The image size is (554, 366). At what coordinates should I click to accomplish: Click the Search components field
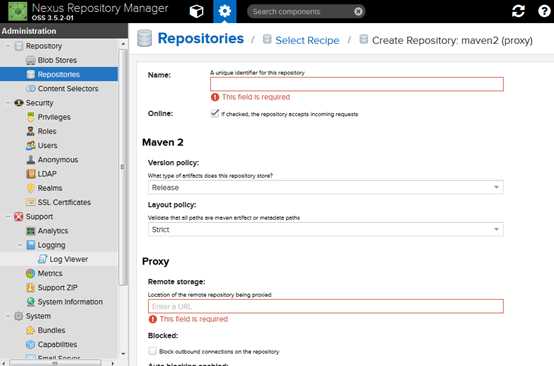pos(300,12)
